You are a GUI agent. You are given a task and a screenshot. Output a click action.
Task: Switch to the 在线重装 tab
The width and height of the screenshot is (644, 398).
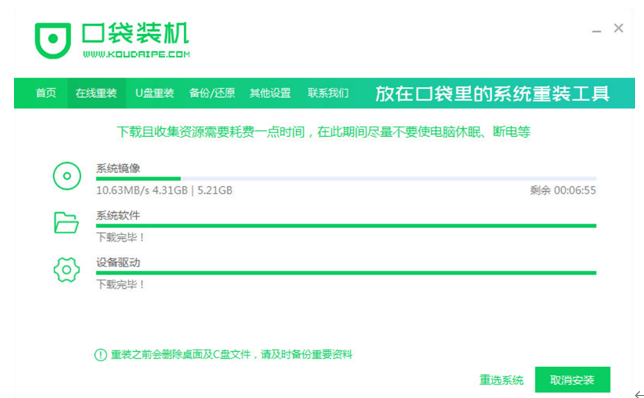(96, 93)
